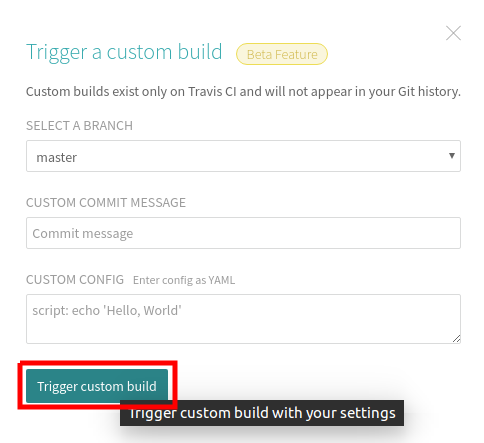Focus the Commit message input field
Screen dimensions: 484x443
point(243,233)
